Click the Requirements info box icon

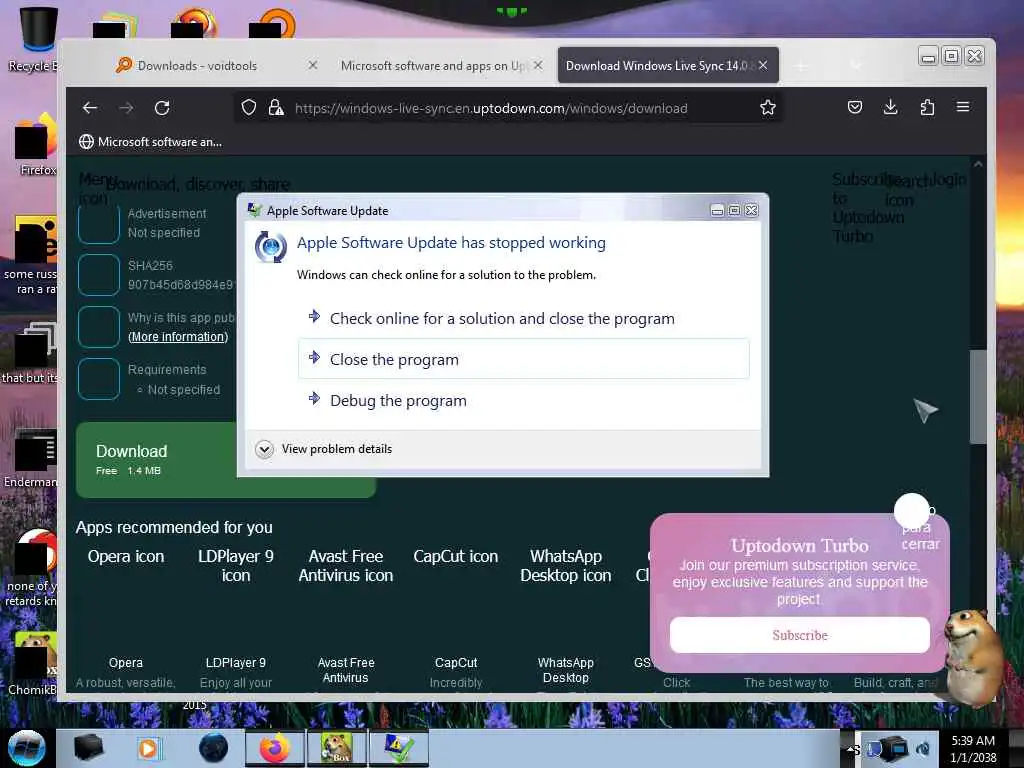(99, 379)
